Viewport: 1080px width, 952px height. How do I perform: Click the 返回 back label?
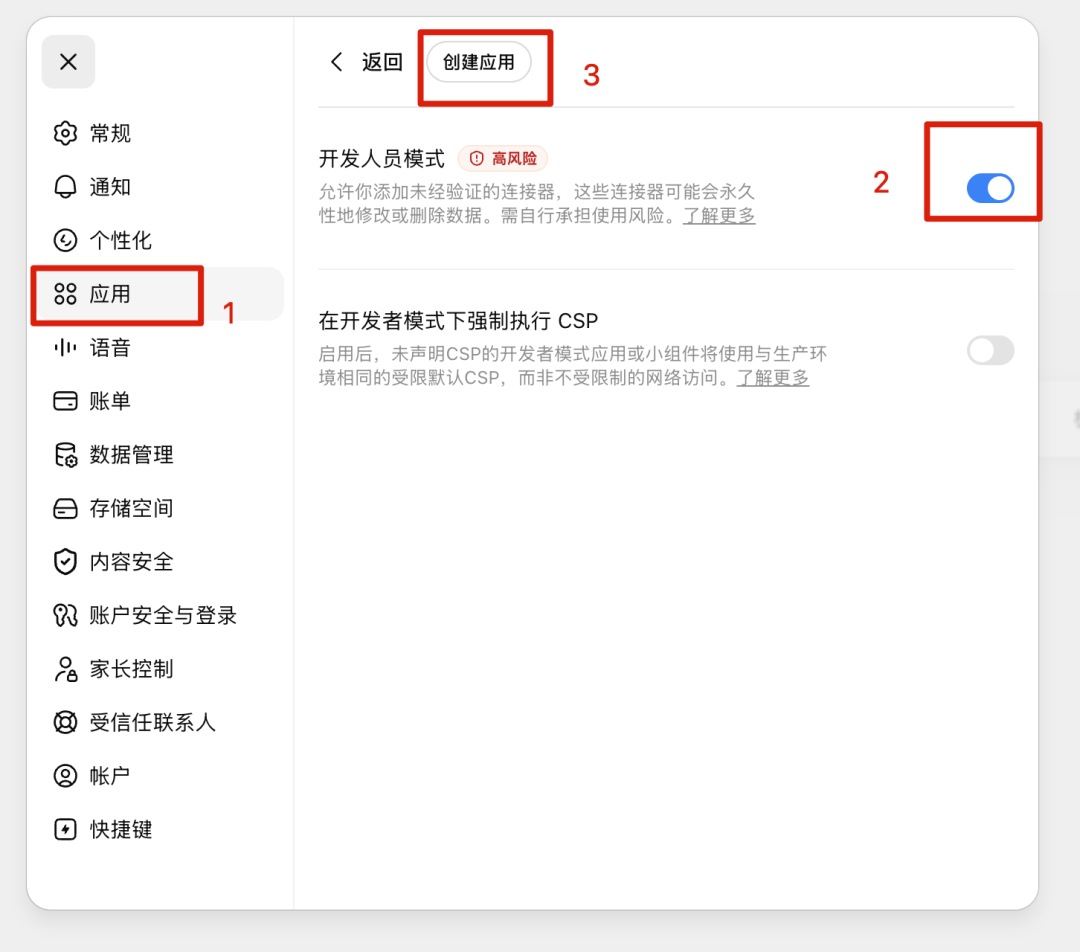click(x=382, y=62)
